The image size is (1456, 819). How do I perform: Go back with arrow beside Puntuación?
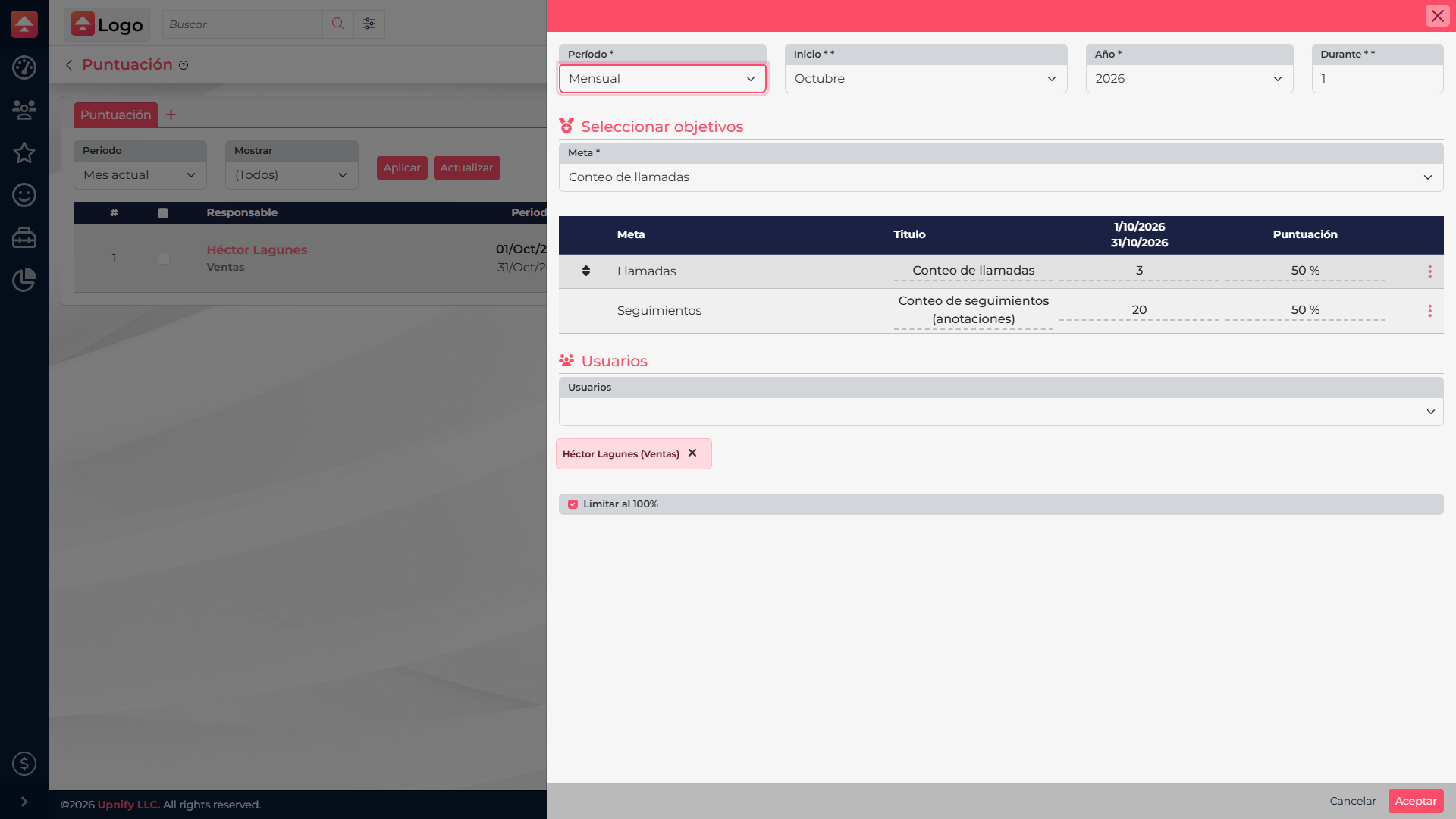[69, 65]
